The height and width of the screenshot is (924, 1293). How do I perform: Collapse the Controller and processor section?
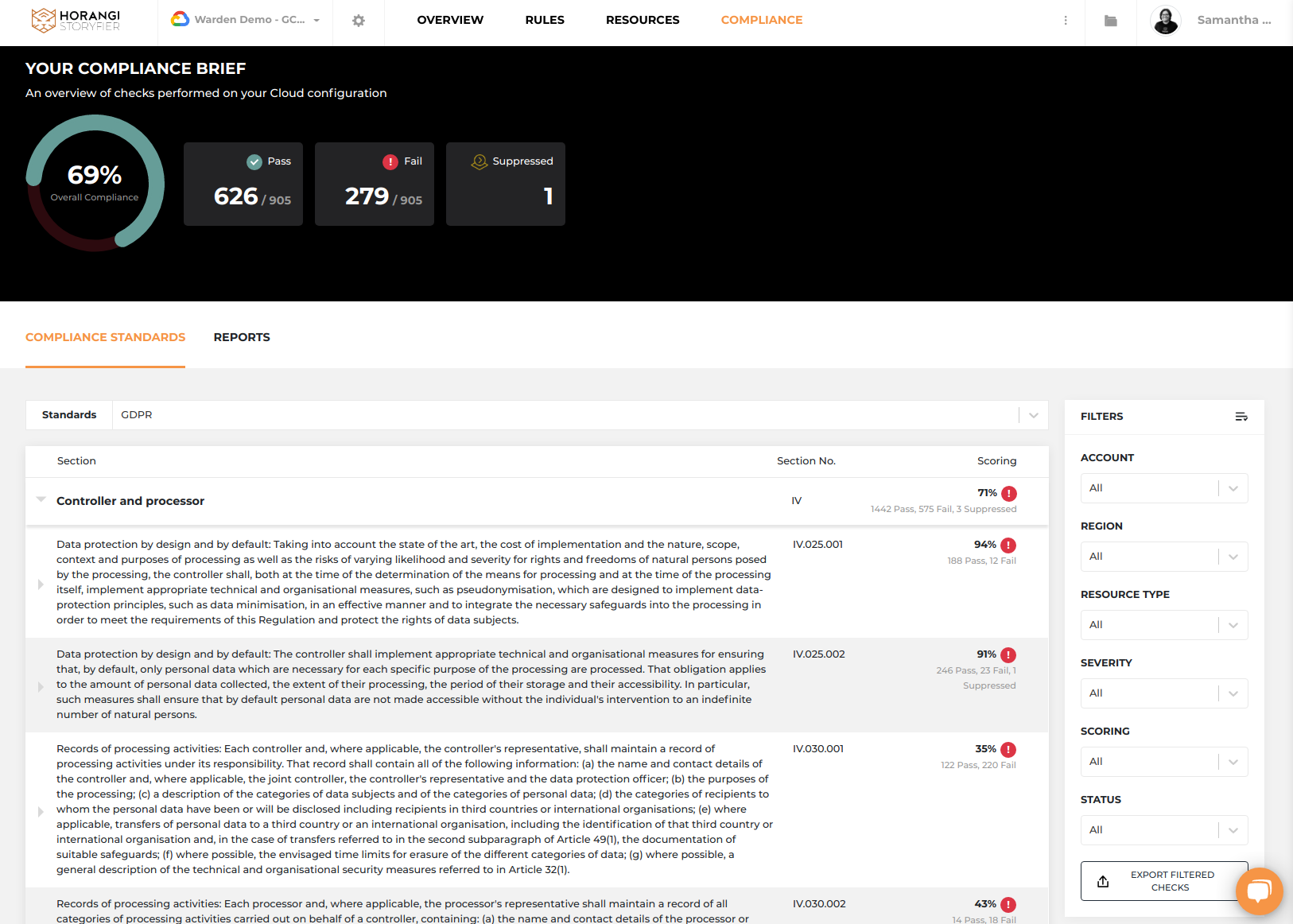coord(41,499)
